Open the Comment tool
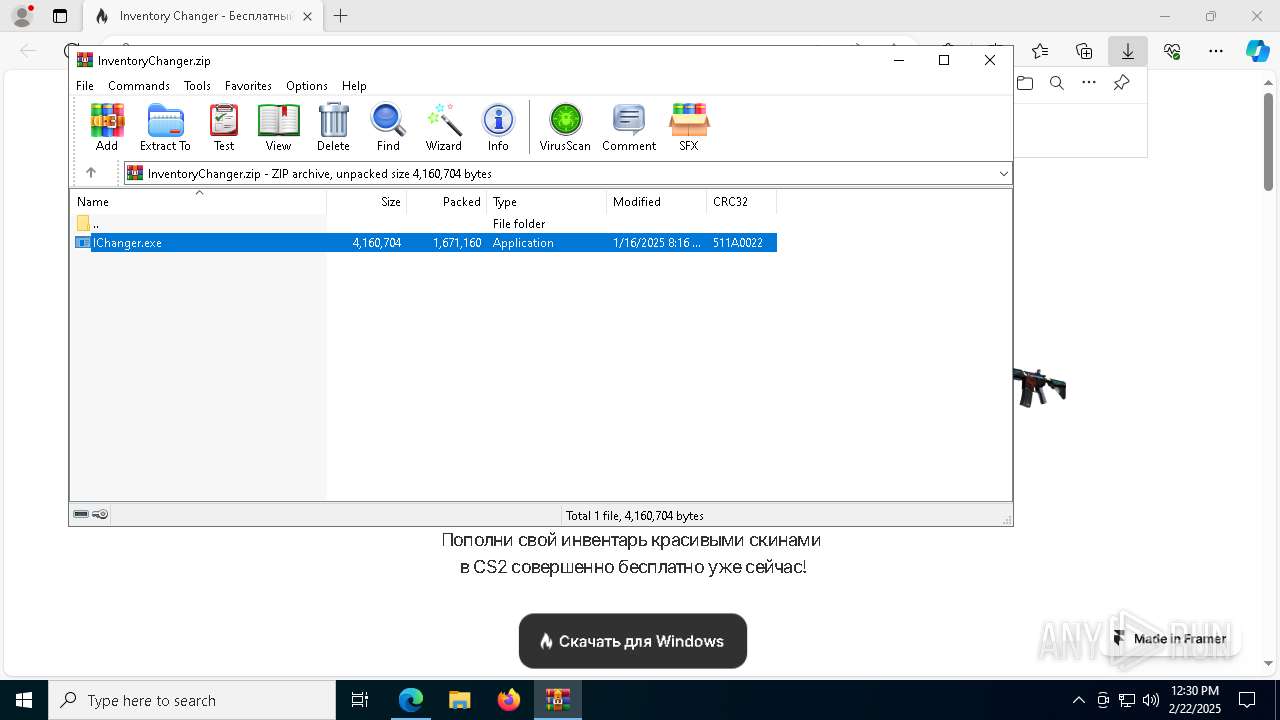 coord(629,127)
